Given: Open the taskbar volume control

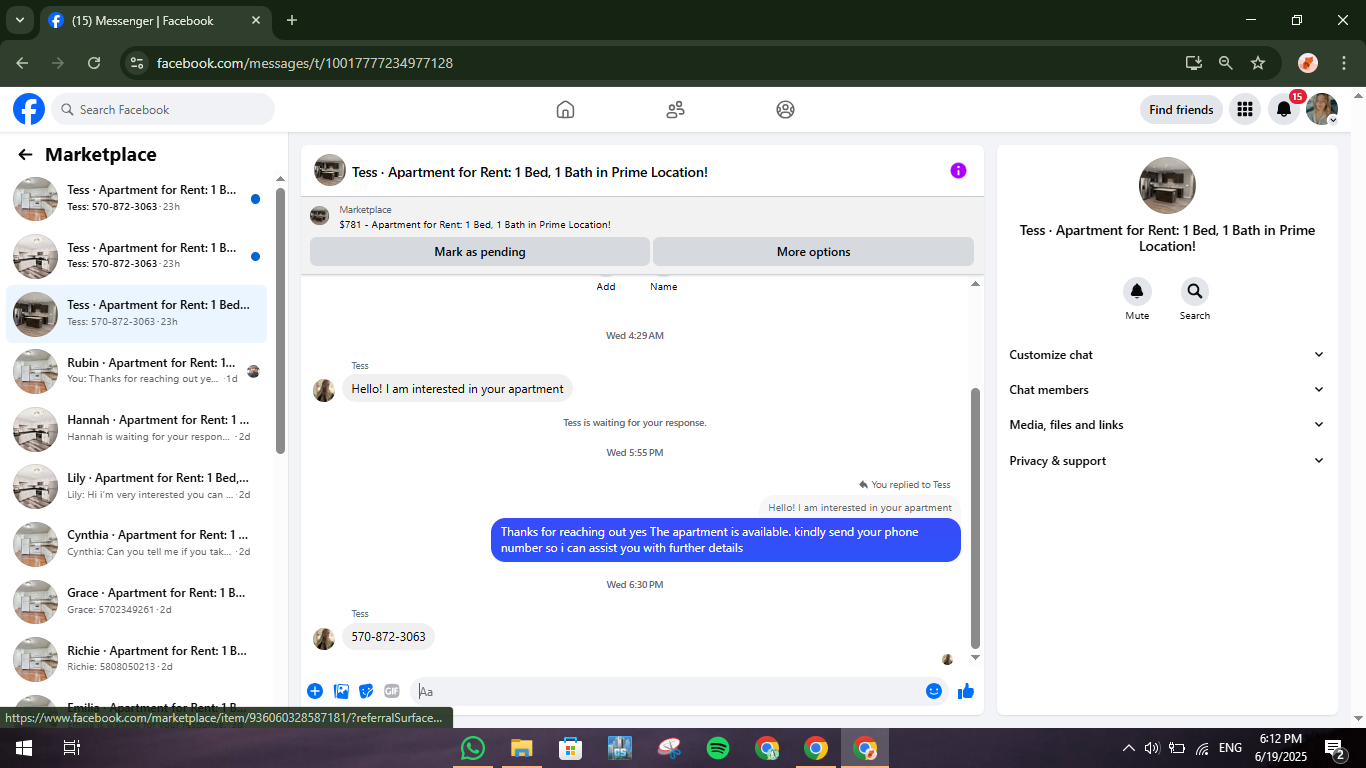Looking at the screenshot, I should (x=1152, y=748).
